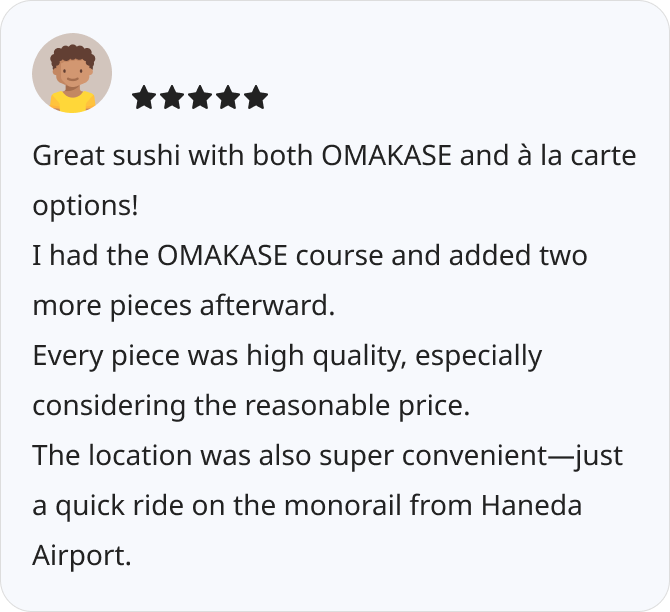Click the word "Airport." on the last line
670x612 pixels.
tap(82, 556)
